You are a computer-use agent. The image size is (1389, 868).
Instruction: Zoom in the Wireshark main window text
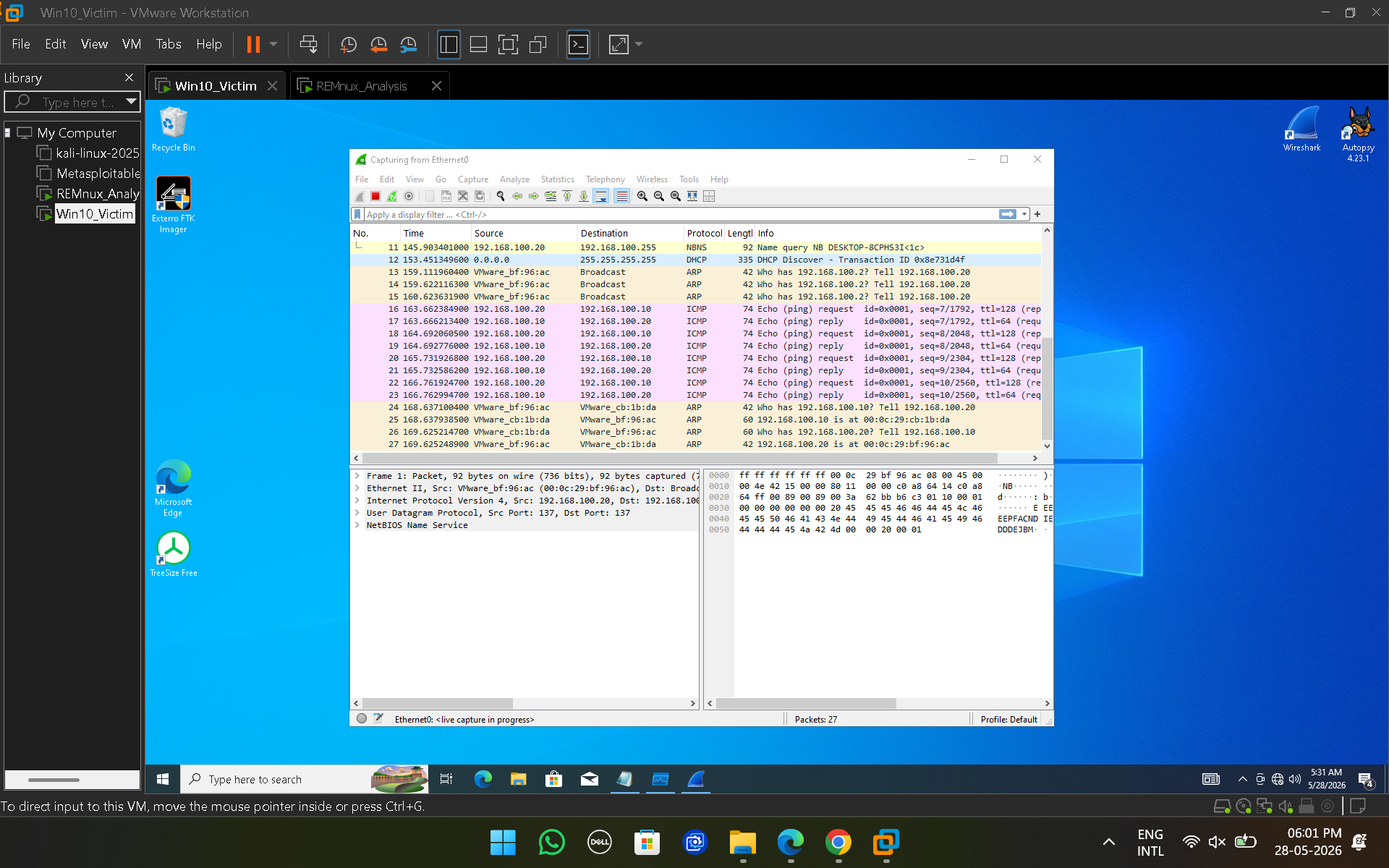[642, 196]
